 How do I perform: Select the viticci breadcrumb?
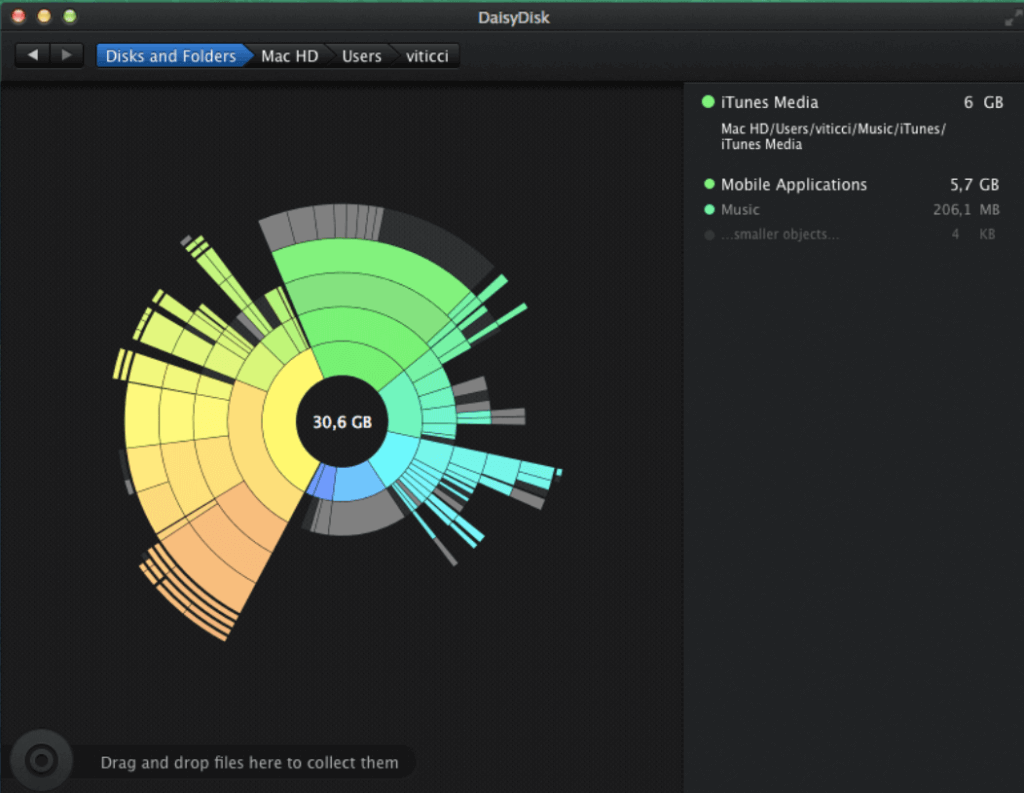[x=427, y=56]
